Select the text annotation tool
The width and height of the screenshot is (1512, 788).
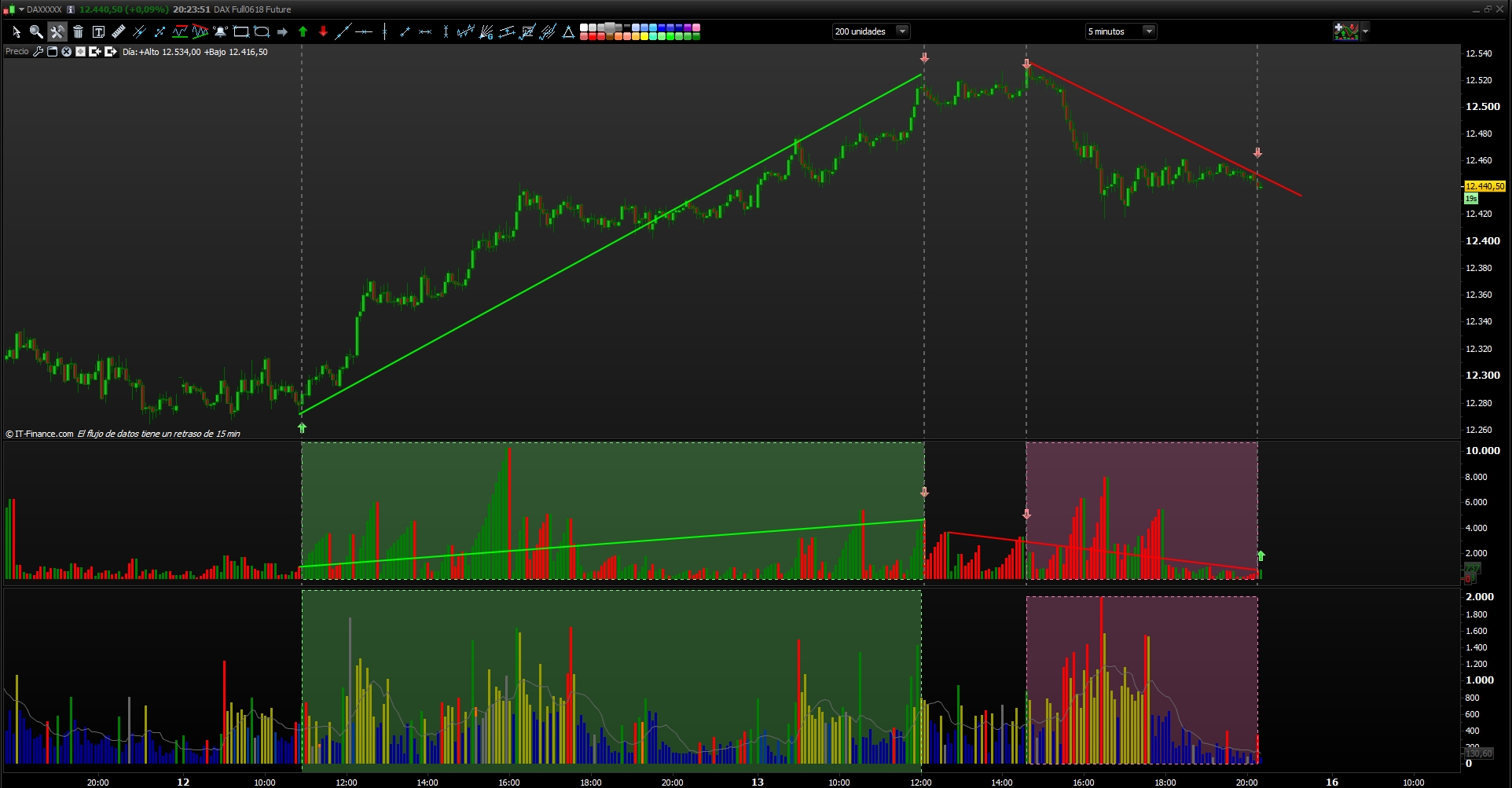point(98,31)
